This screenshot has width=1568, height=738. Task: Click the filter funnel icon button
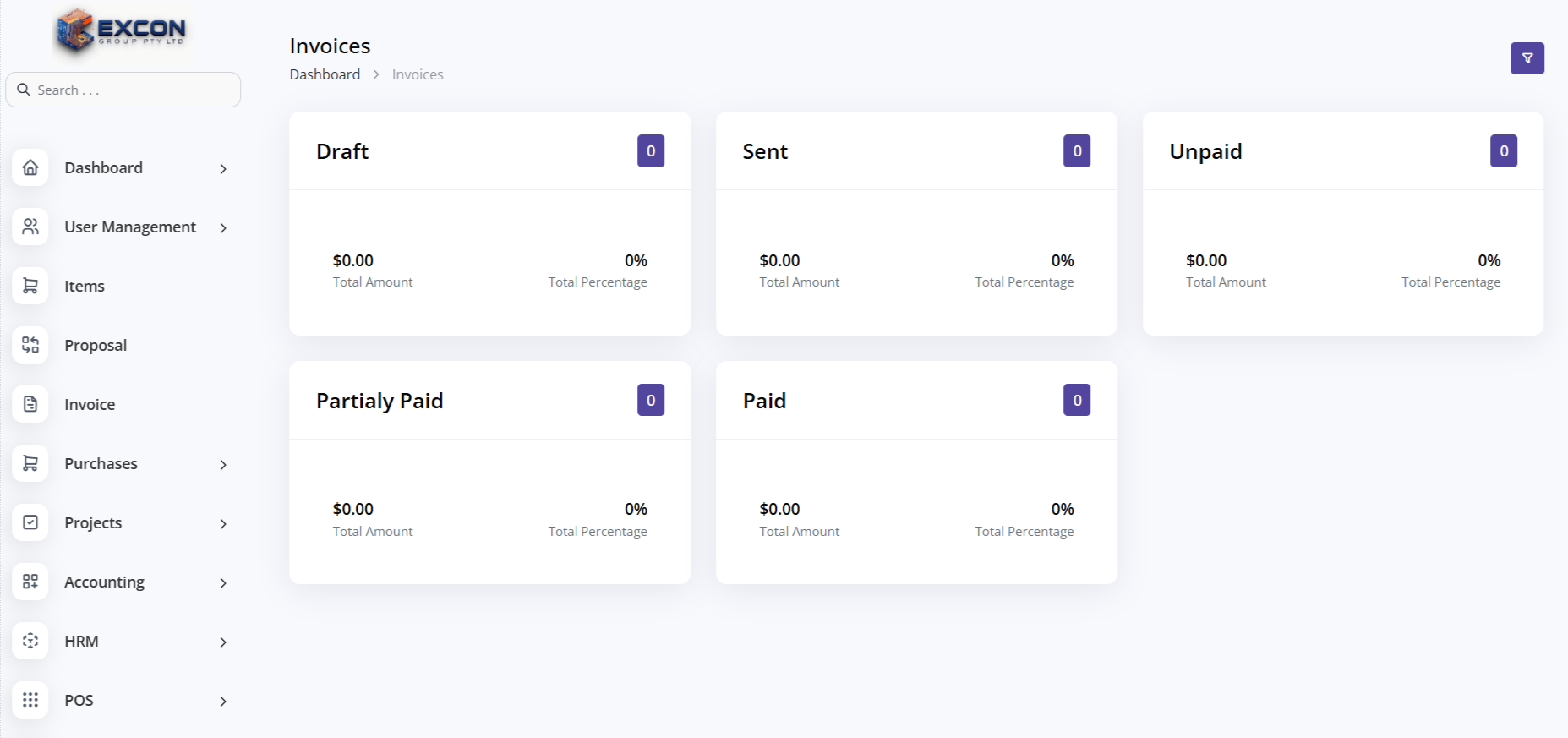coord(1527,58)
